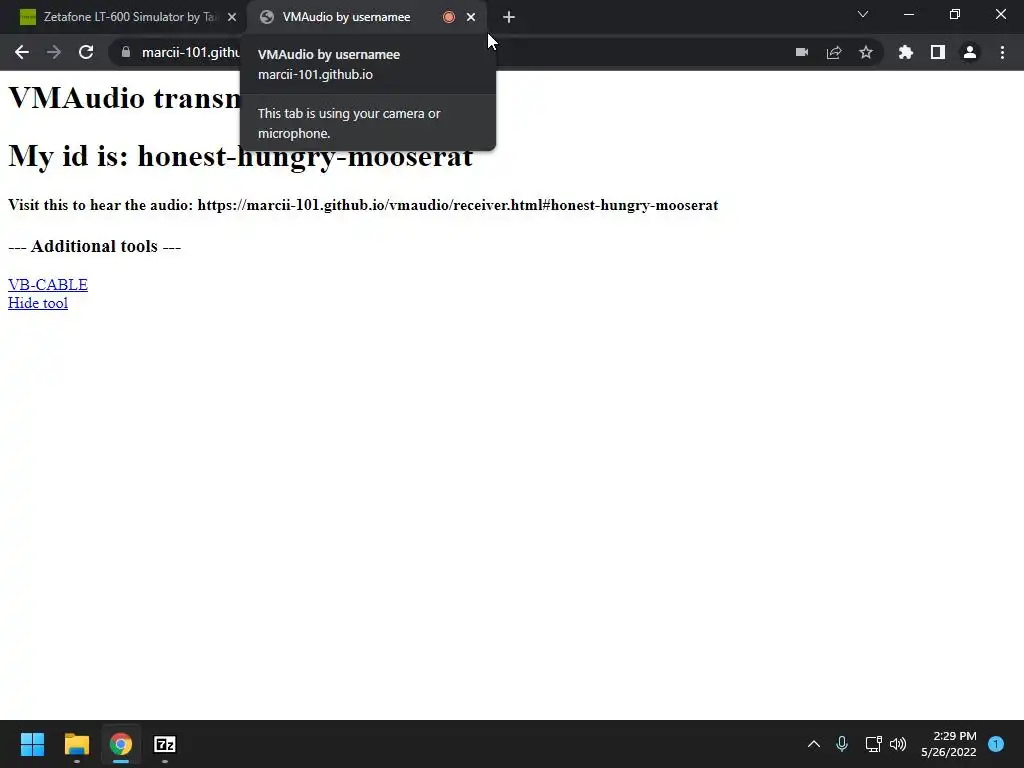Open the clock and date display
1024x768 pixels.
(x=948, y=744)
